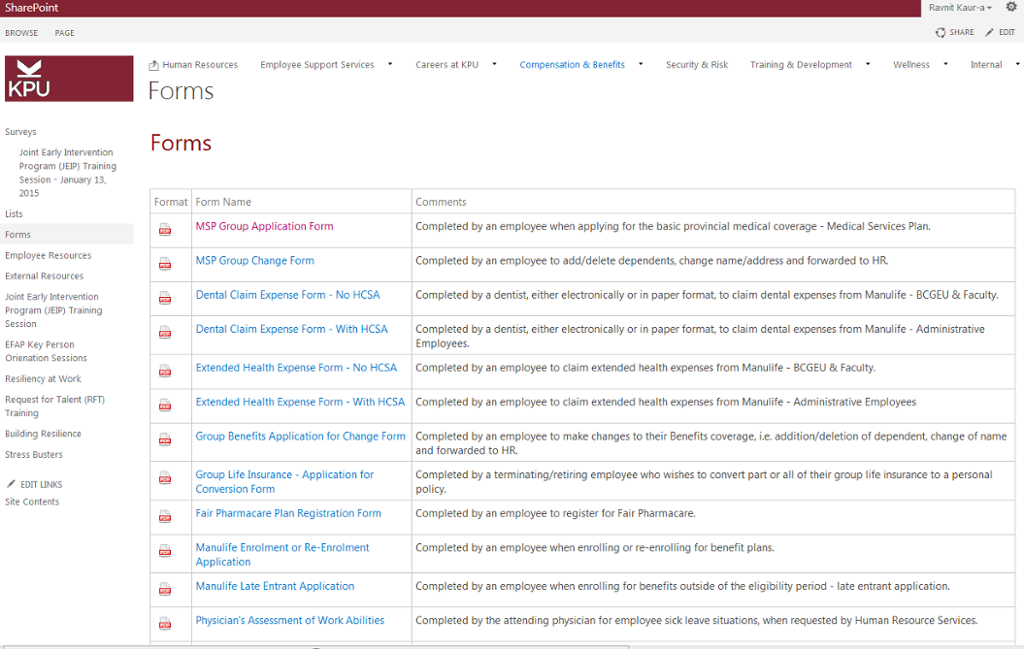Screen dimensions: 1024x649
Task: Click the PDF icon next to Manulife Late Entrant Application
Action: [165, 590]
